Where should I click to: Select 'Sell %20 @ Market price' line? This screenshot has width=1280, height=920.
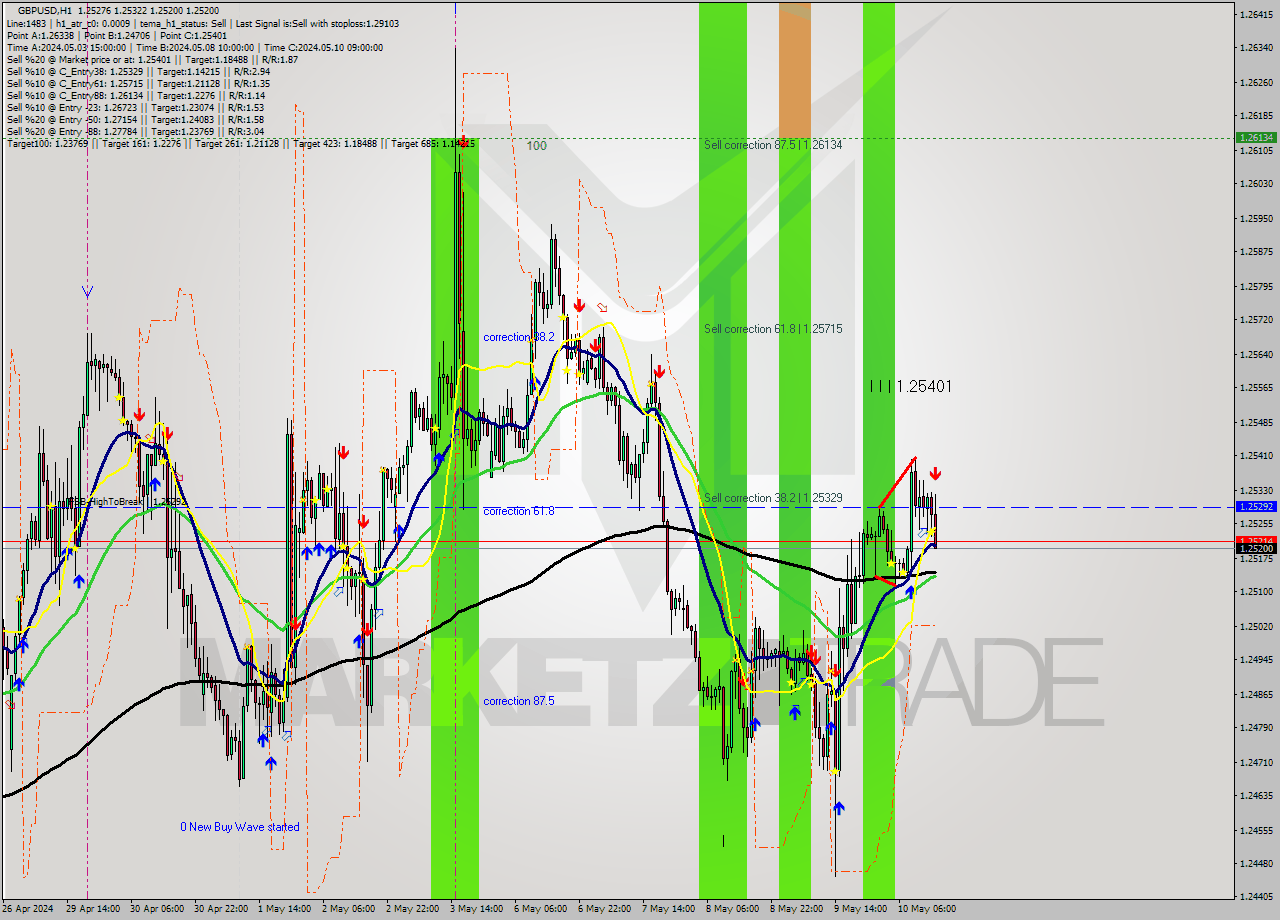152,59
